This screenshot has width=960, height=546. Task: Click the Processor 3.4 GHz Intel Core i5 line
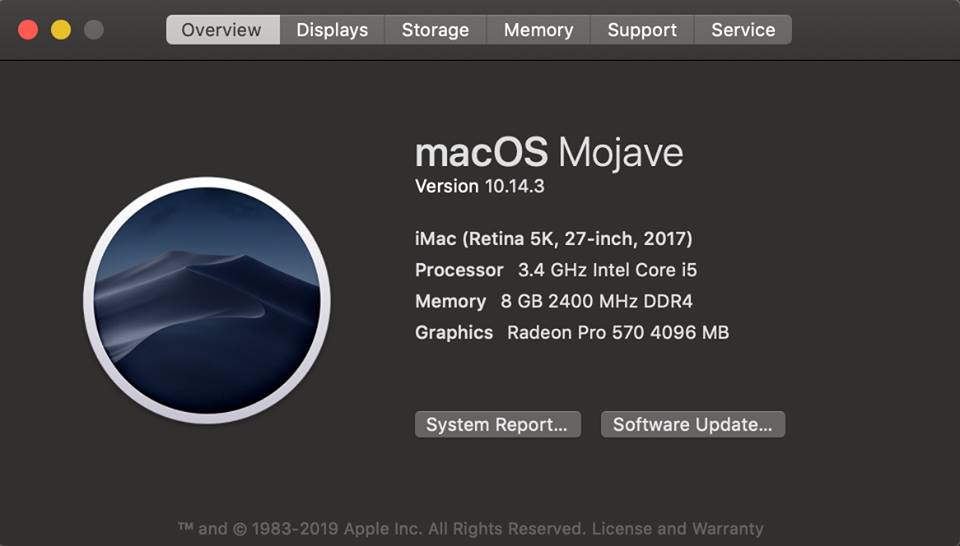pyautogui.click(x=556, y=270)
